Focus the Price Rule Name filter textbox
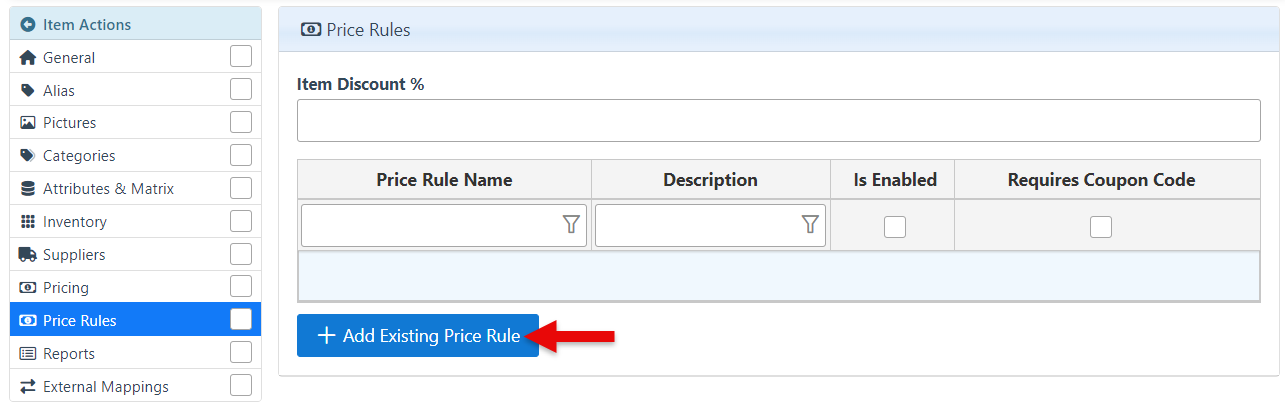 (x=430, y=225)
